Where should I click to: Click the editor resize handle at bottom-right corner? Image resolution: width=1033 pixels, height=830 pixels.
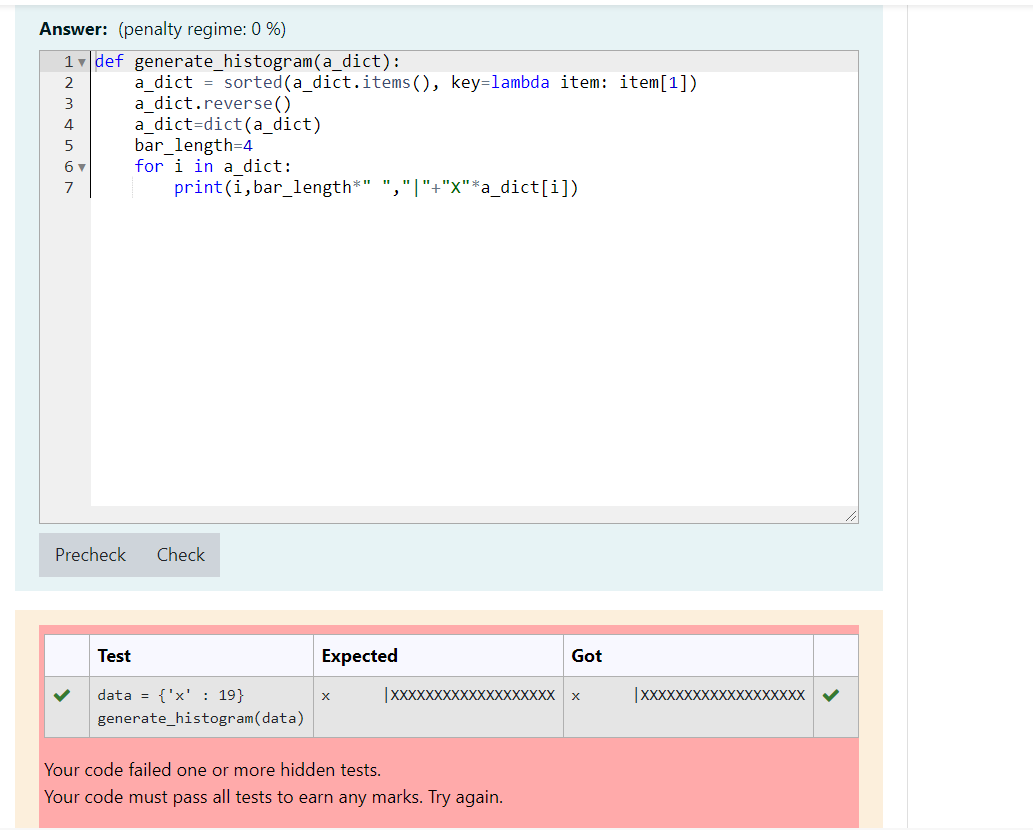pos(852,515)
